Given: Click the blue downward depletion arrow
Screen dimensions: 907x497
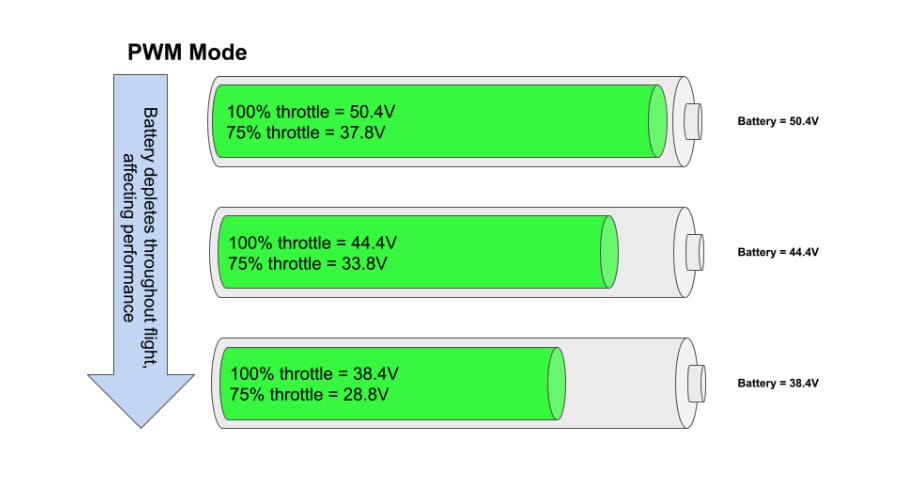Looking at the screenshot, I should tap(141, 251).
